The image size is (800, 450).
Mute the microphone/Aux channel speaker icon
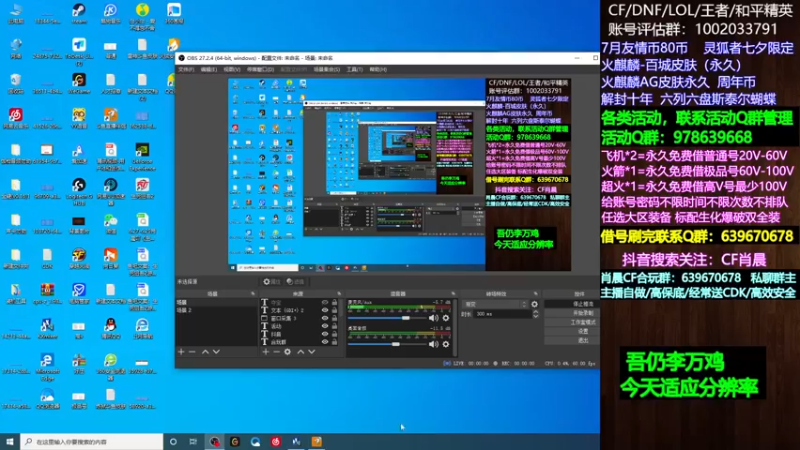tap(434, 318)
